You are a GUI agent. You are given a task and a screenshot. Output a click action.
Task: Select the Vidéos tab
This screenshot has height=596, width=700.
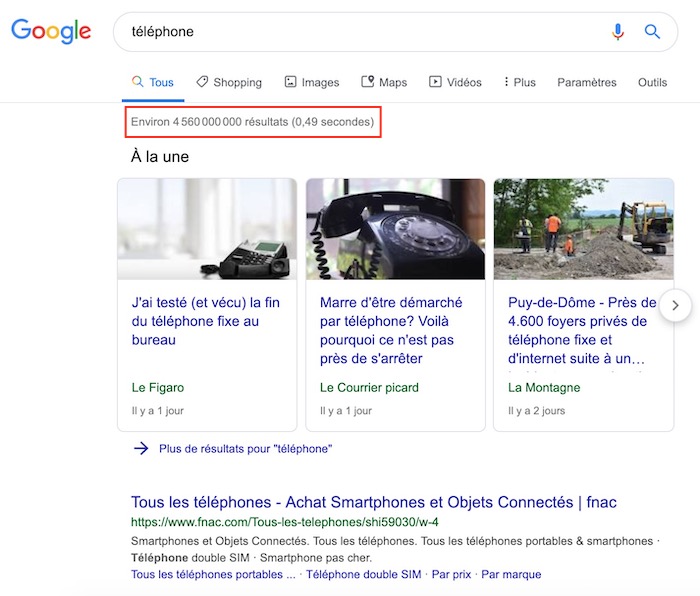(x=455, y=82)
